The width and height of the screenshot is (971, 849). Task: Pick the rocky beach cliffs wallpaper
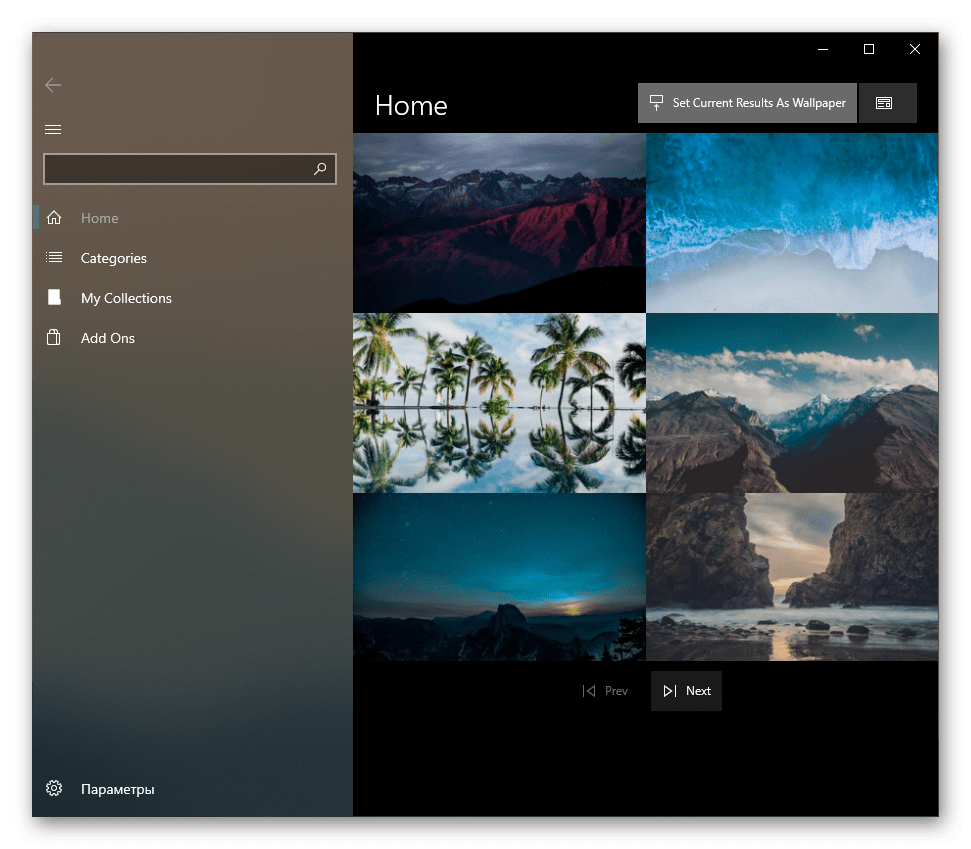[792, 577]
